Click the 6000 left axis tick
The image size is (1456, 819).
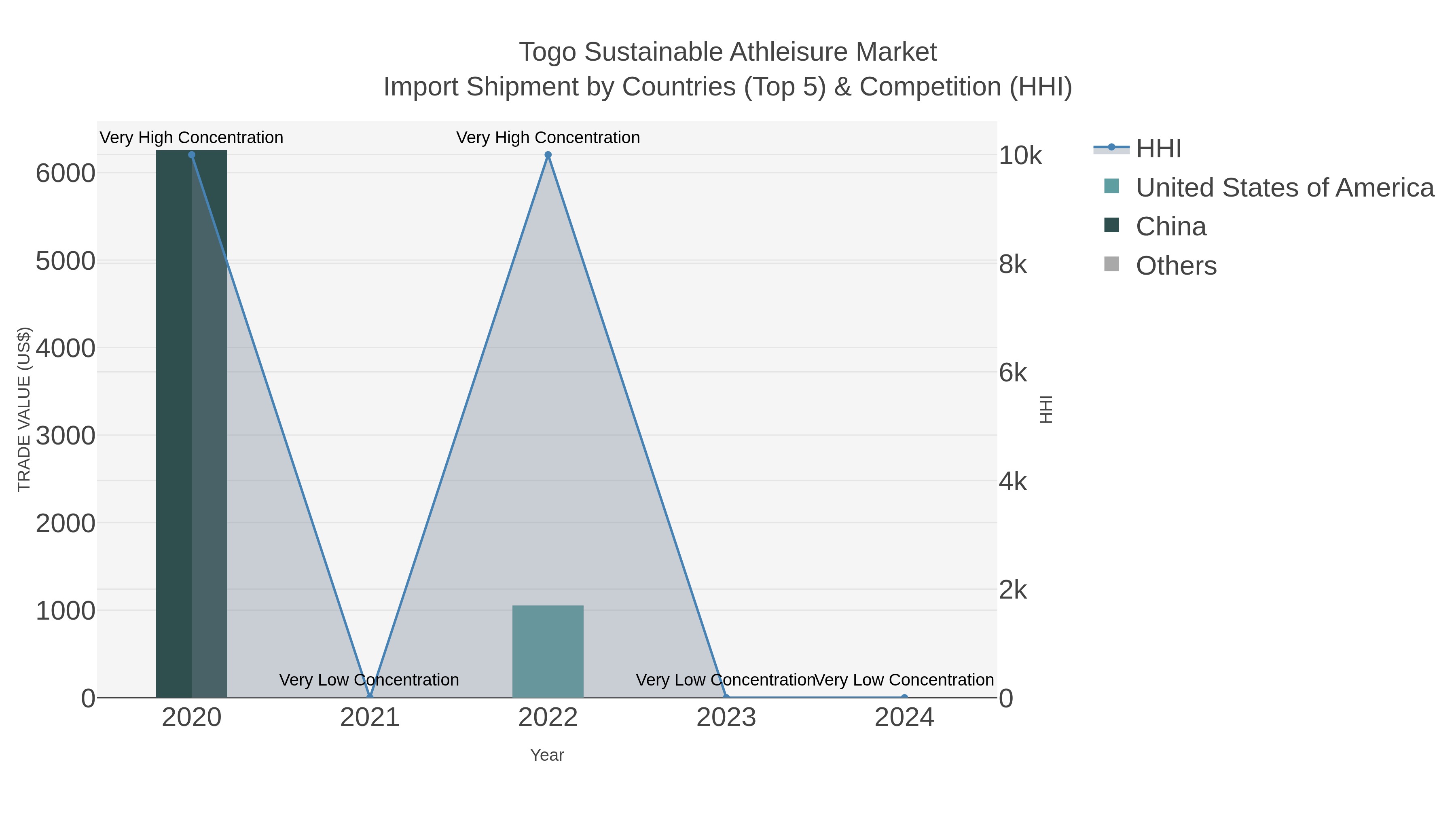pos(66,173)
